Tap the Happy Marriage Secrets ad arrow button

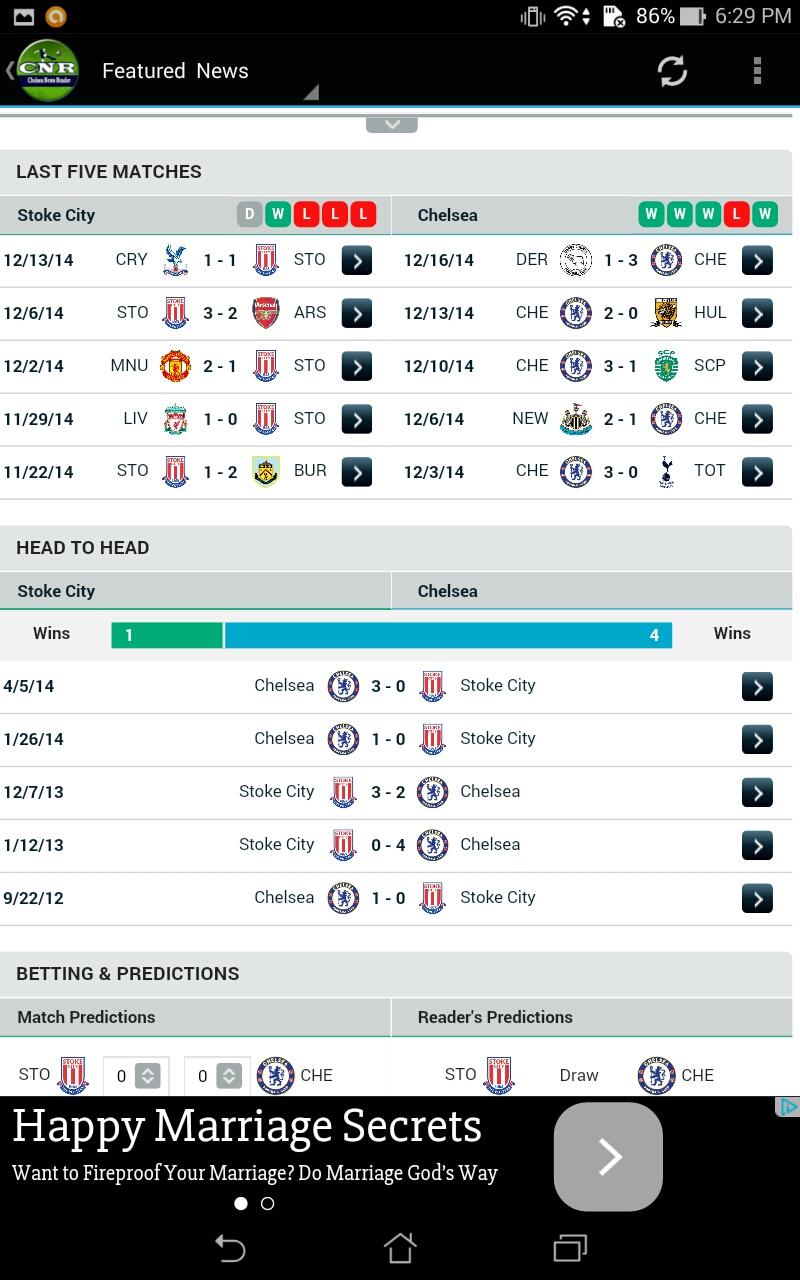pyautogui.click(x=608, y=1156)
